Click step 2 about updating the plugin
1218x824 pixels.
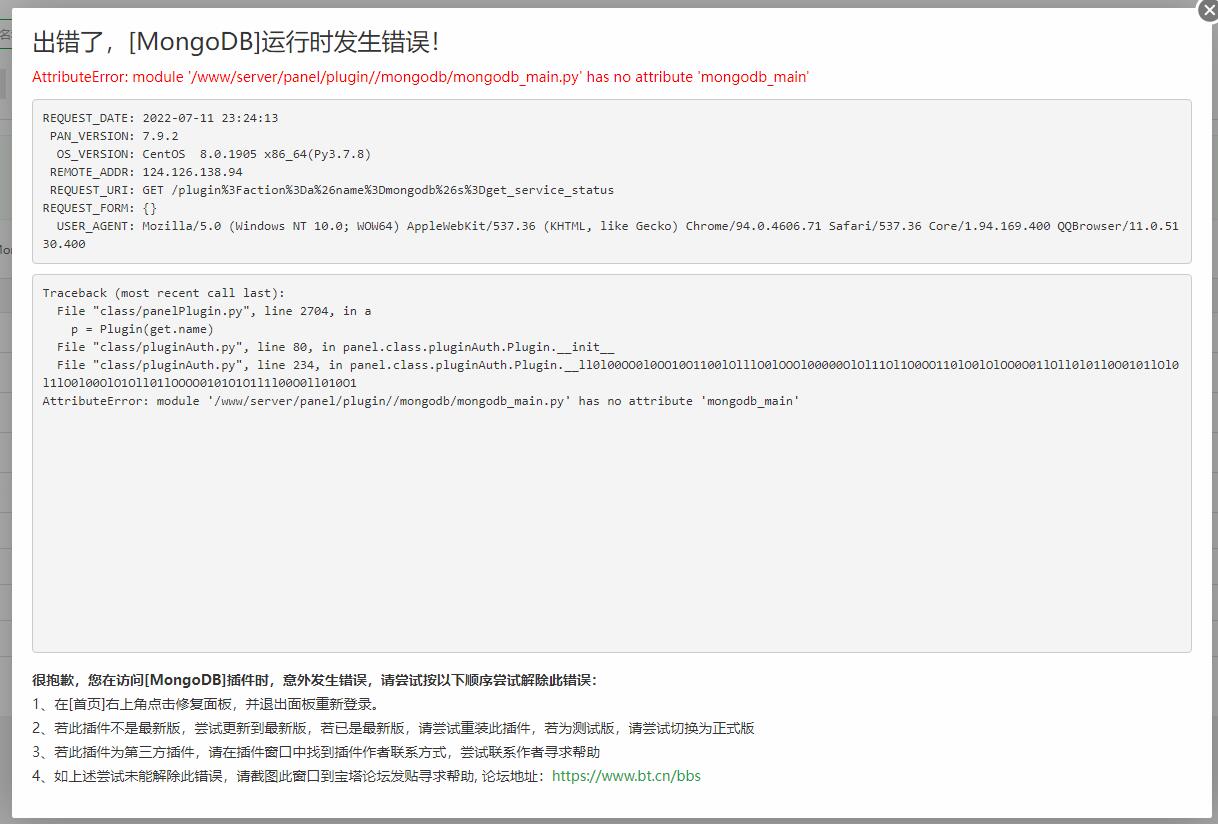[x=393, y=728]
